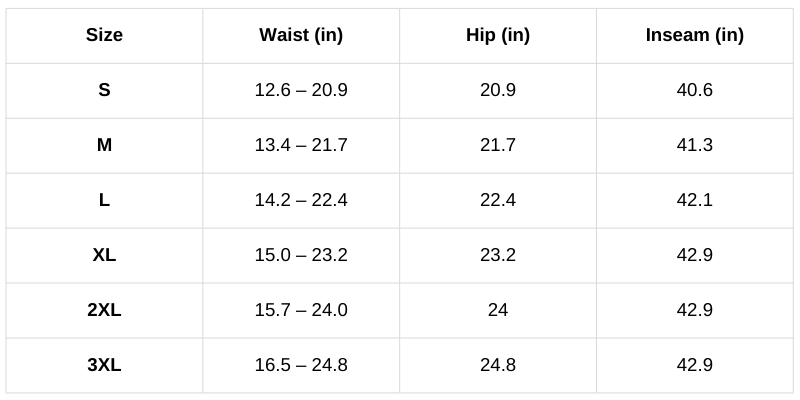The height and width of the screenshot is (400, 800).
Task: Click the inseam value 41.3 cell
Action: point(695,145)
